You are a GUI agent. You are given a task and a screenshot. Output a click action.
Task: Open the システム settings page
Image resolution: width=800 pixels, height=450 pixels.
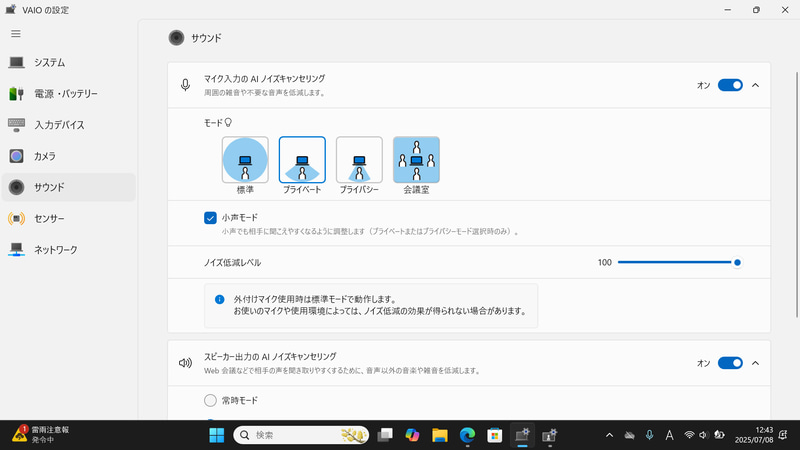pyautogui.click(x=68, y=62)
